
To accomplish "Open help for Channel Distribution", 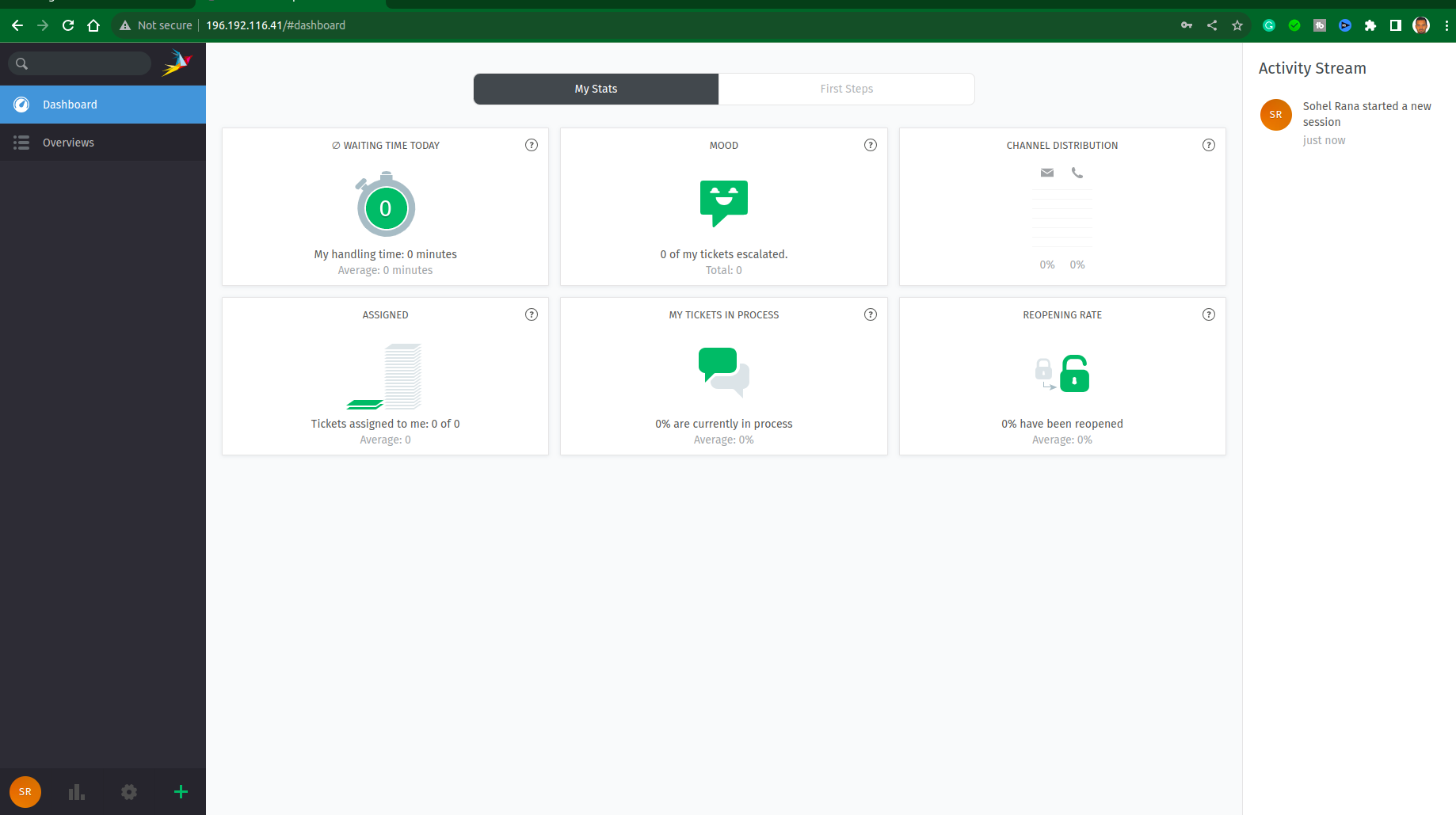I will (x=1209, y=145).
